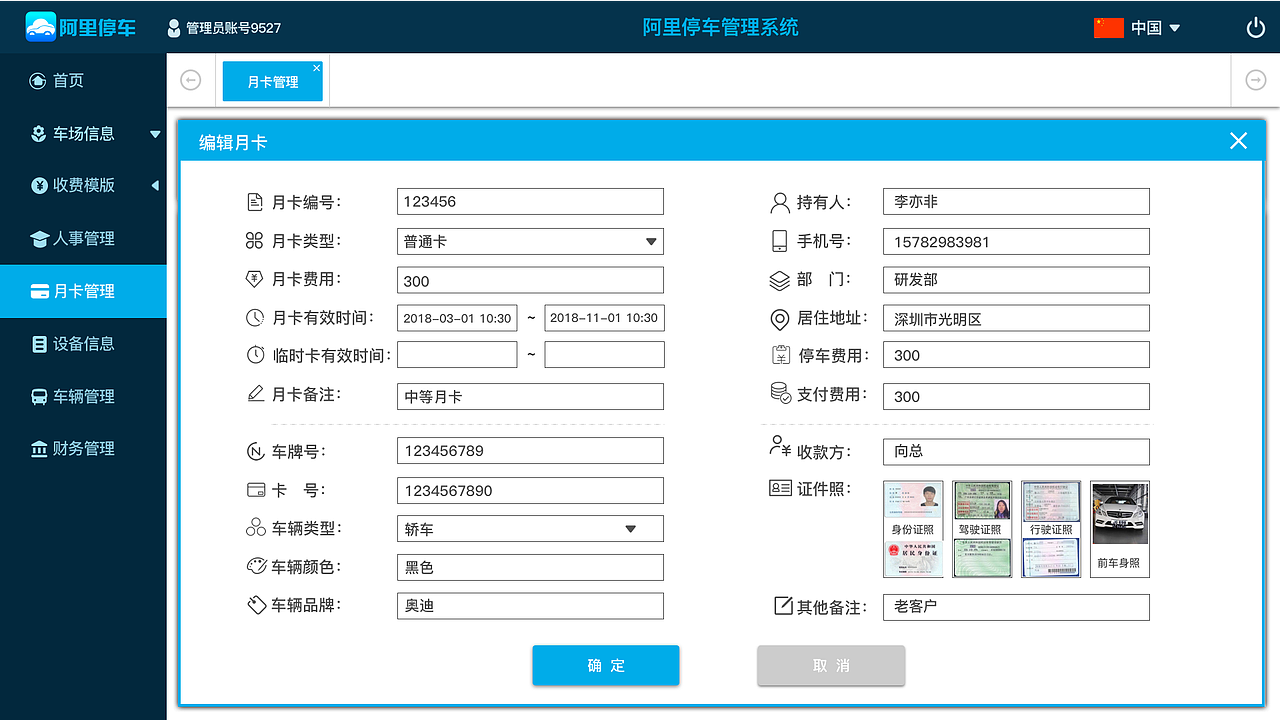Go forward with the right arrow circle
The image size is (1280, 720).
tap(1256, 80)
